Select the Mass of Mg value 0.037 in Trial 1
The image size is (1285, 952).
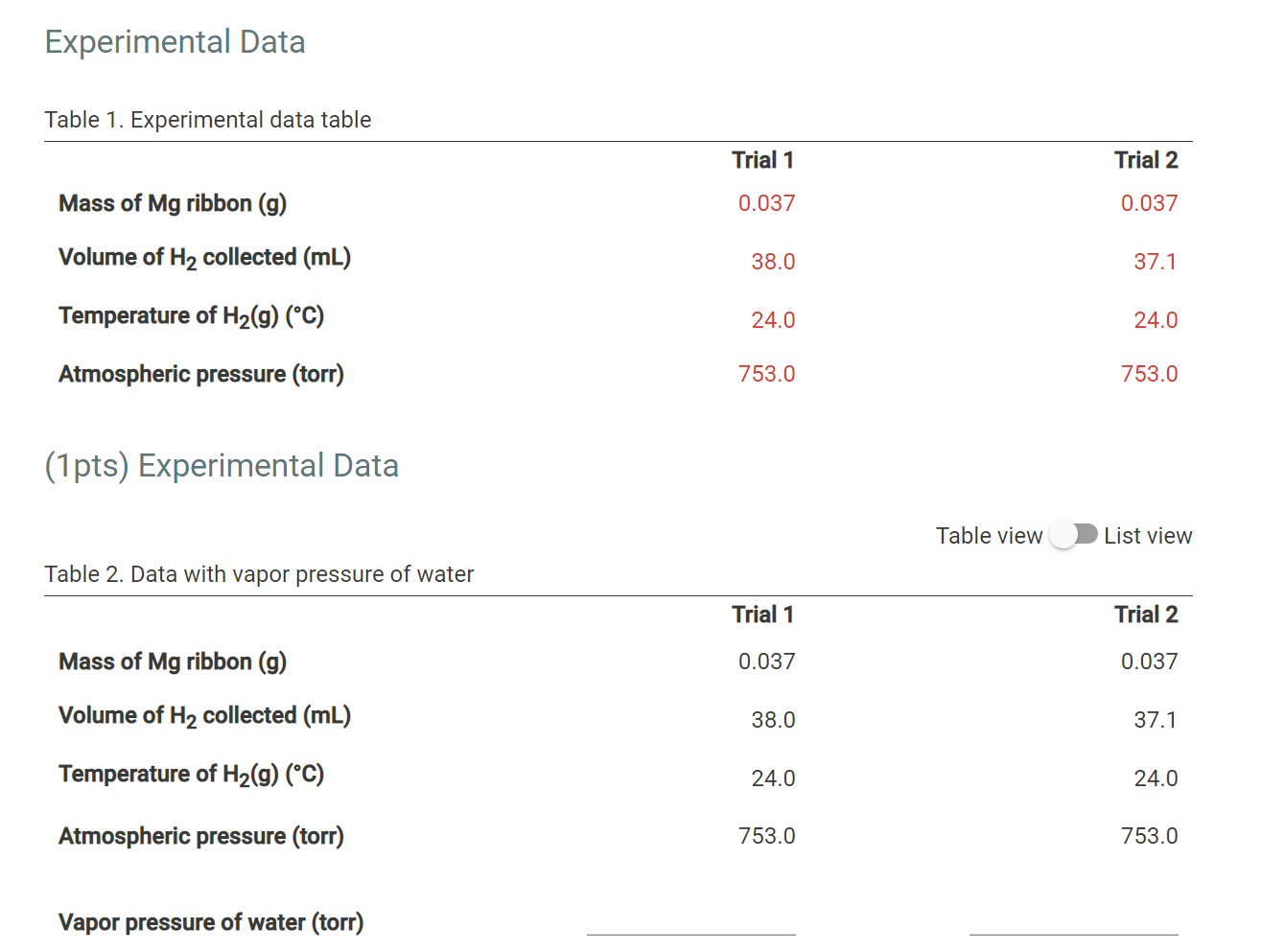765,202
